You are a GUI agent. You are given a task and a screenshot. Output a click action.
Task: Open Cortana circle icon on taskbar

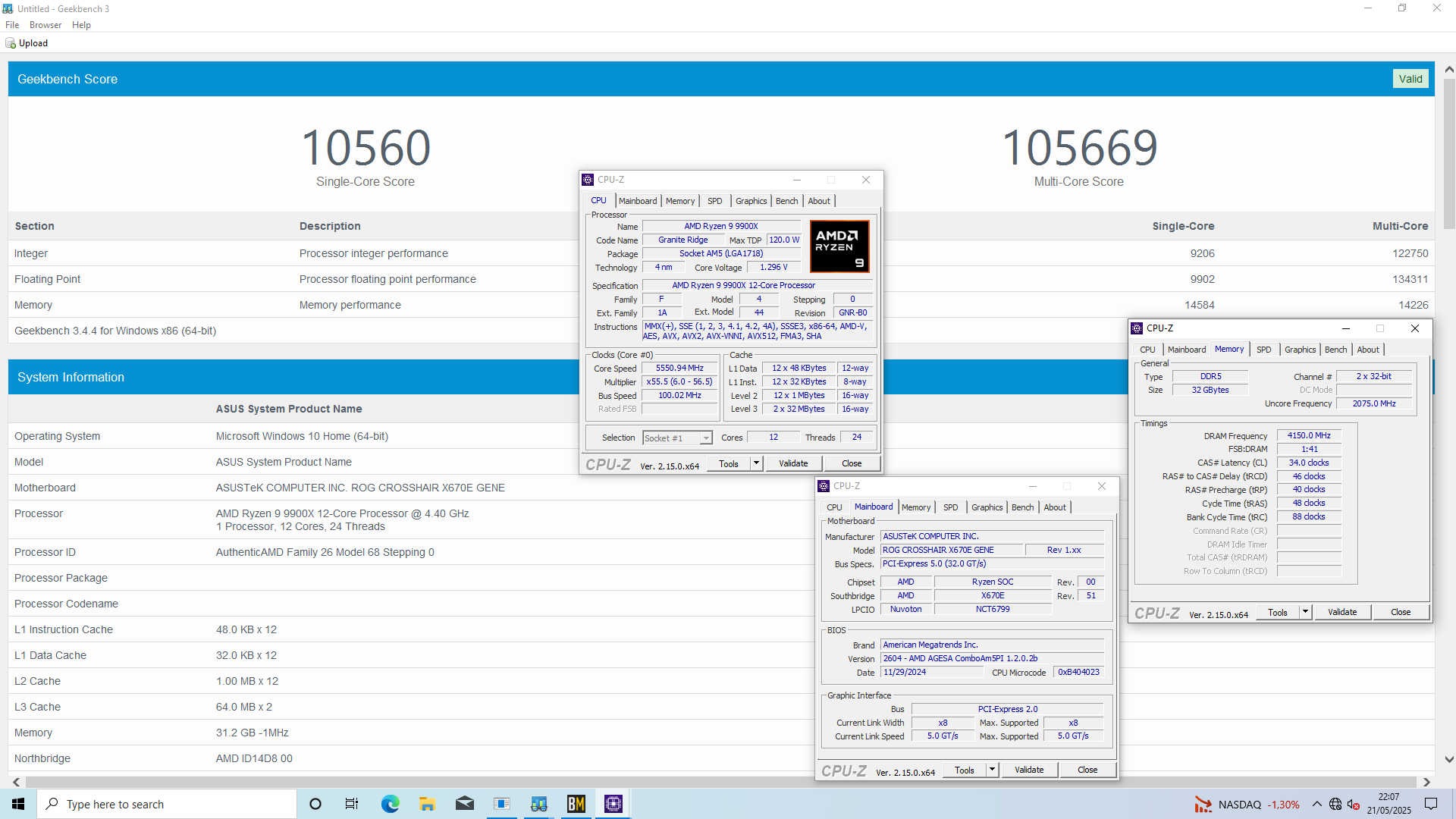(x=315, y=804)
